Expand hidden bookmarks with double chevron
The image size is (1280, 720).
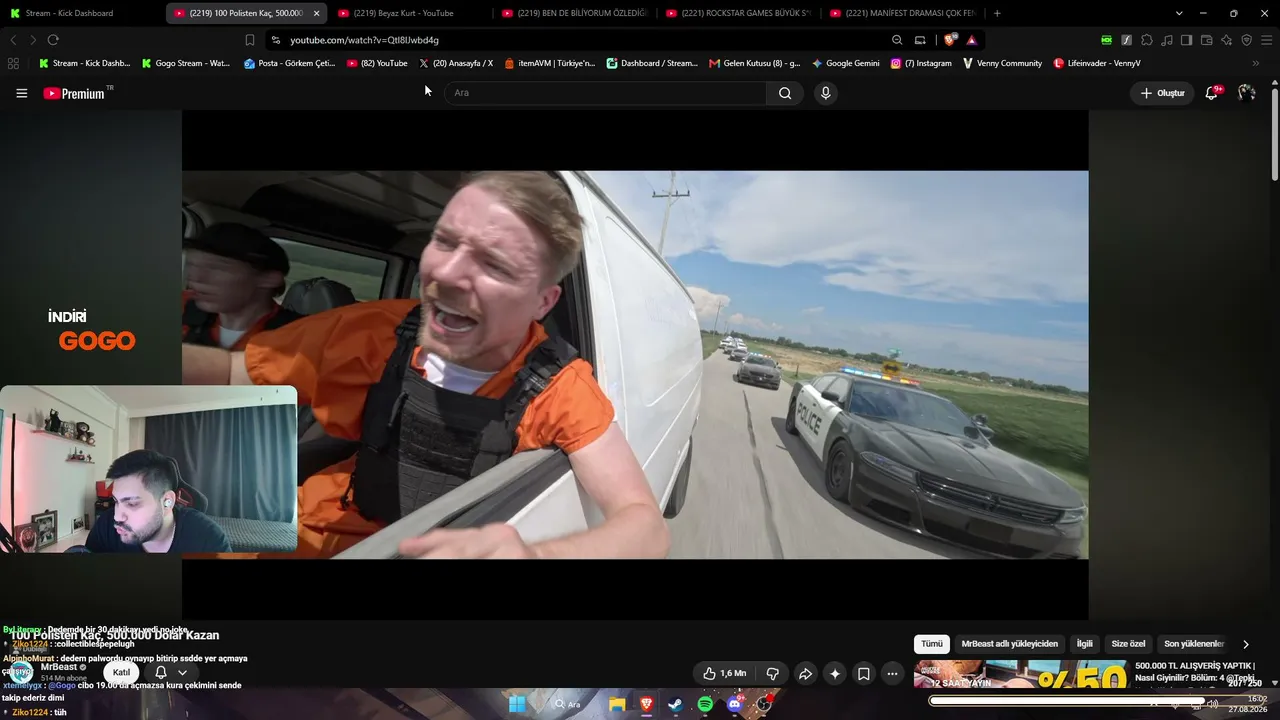click(1256, 63)
